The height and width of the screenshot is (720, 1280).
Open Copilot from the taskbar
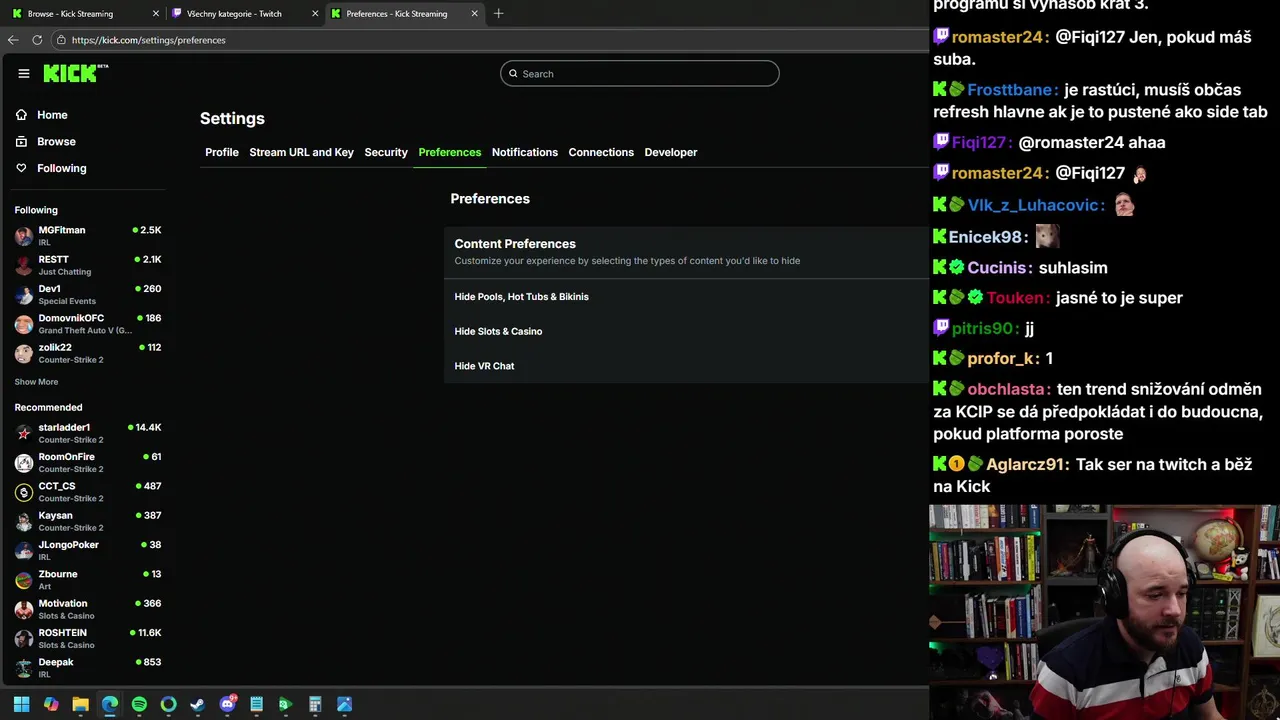tap(51, 704)
